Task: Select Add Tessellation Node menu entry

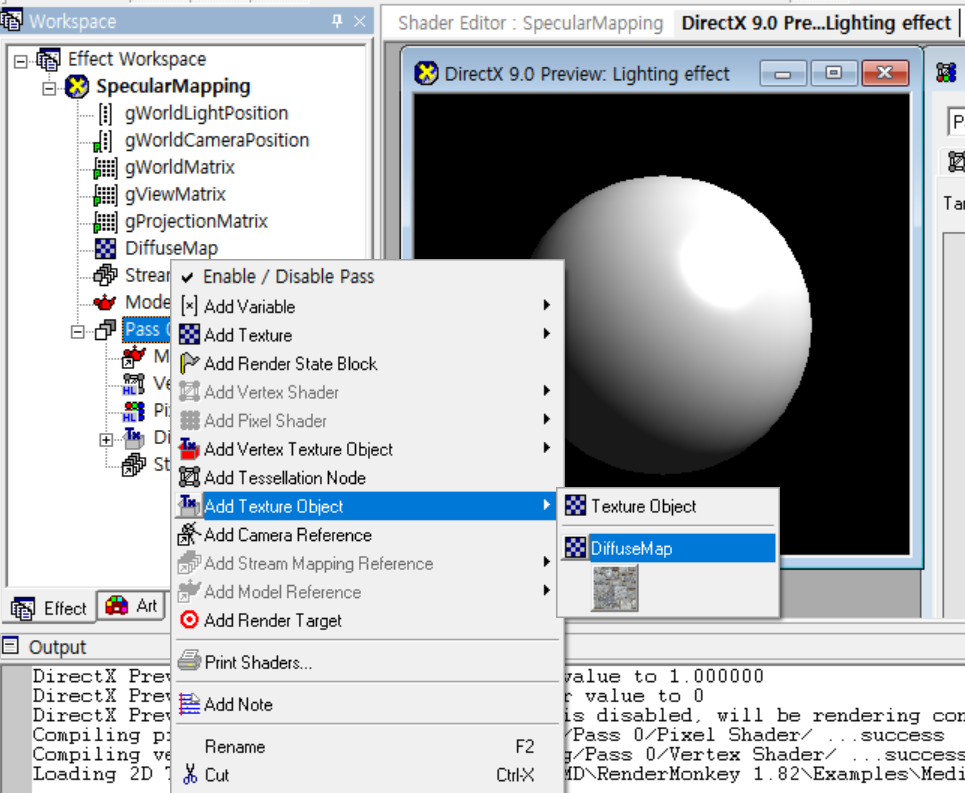Action: click(367, 477)
